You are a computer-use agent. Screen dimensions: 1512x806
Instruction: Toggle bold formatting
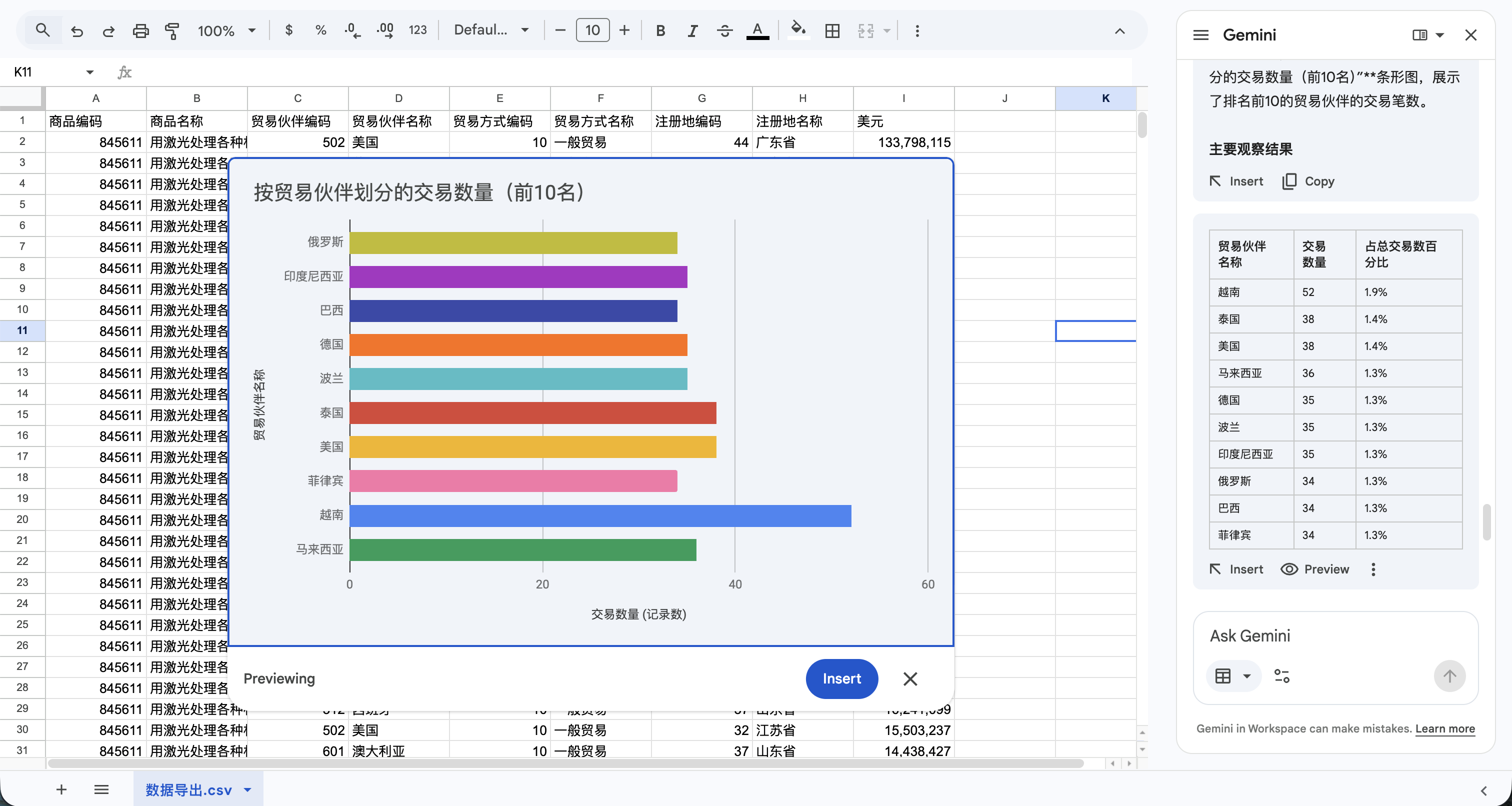(660, 30)
